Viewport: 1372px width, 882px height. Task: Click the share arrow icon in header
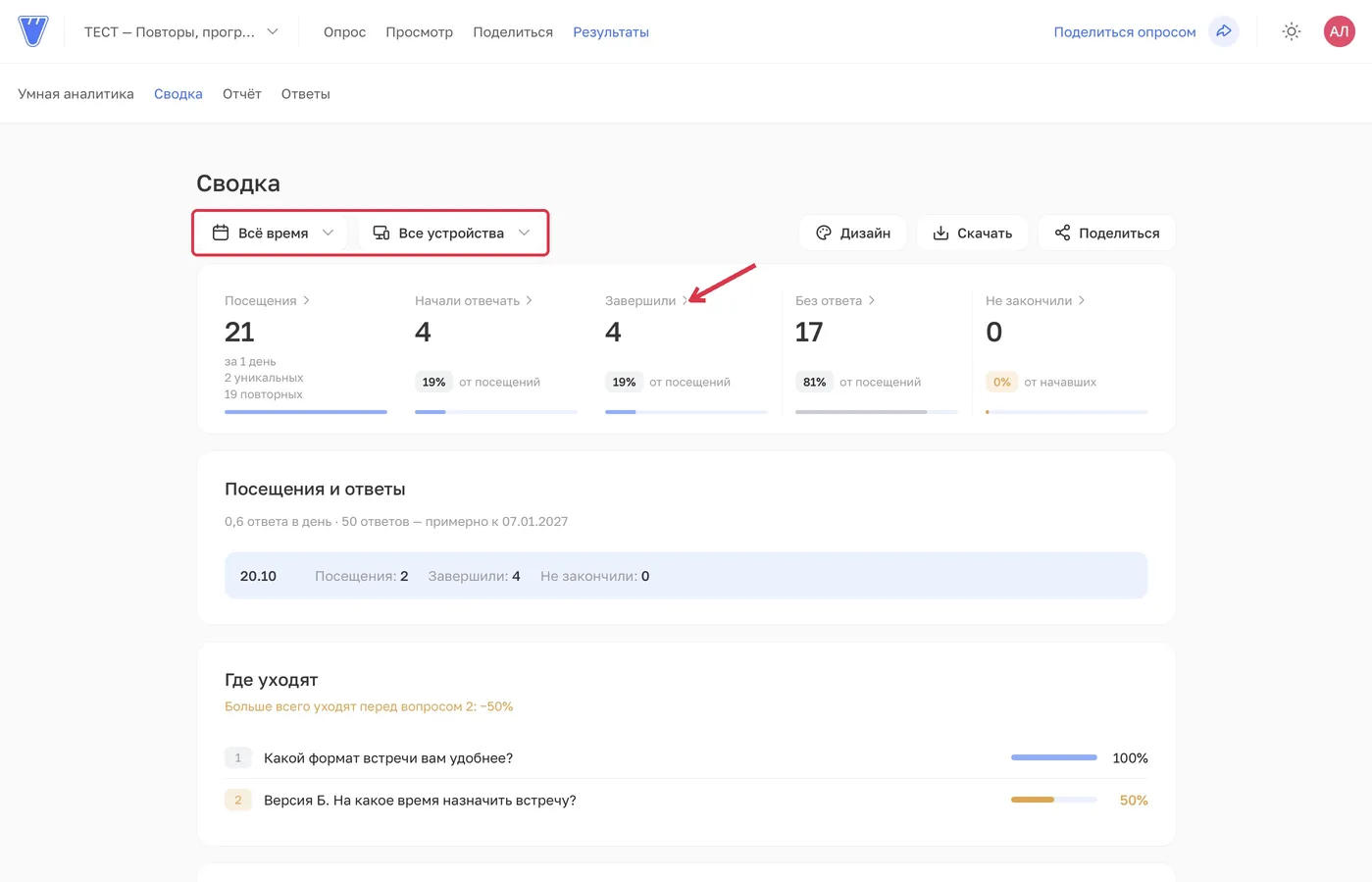point(1224,31)
